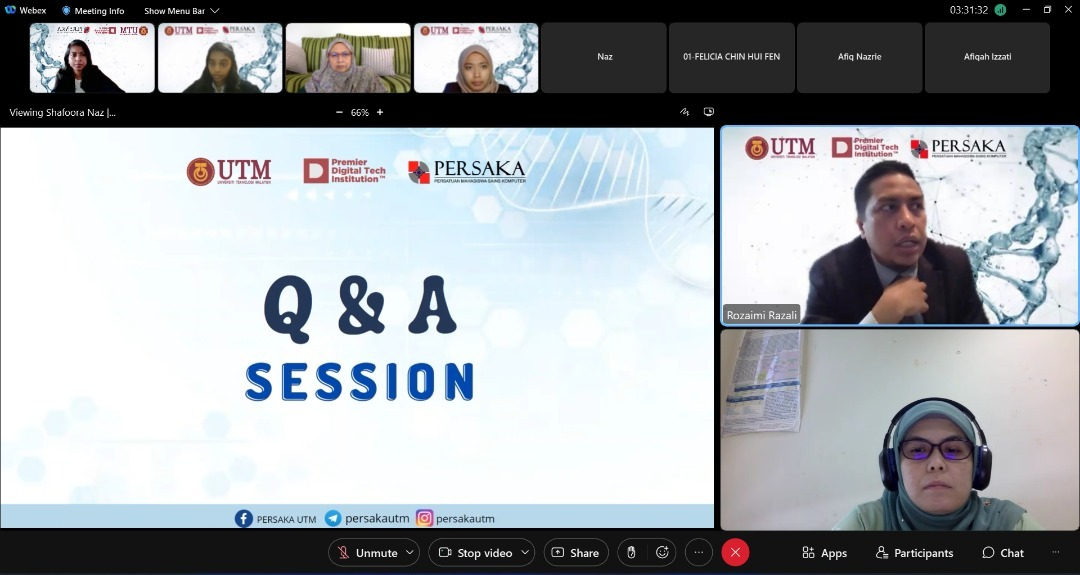Open Meeting Info

93,11
